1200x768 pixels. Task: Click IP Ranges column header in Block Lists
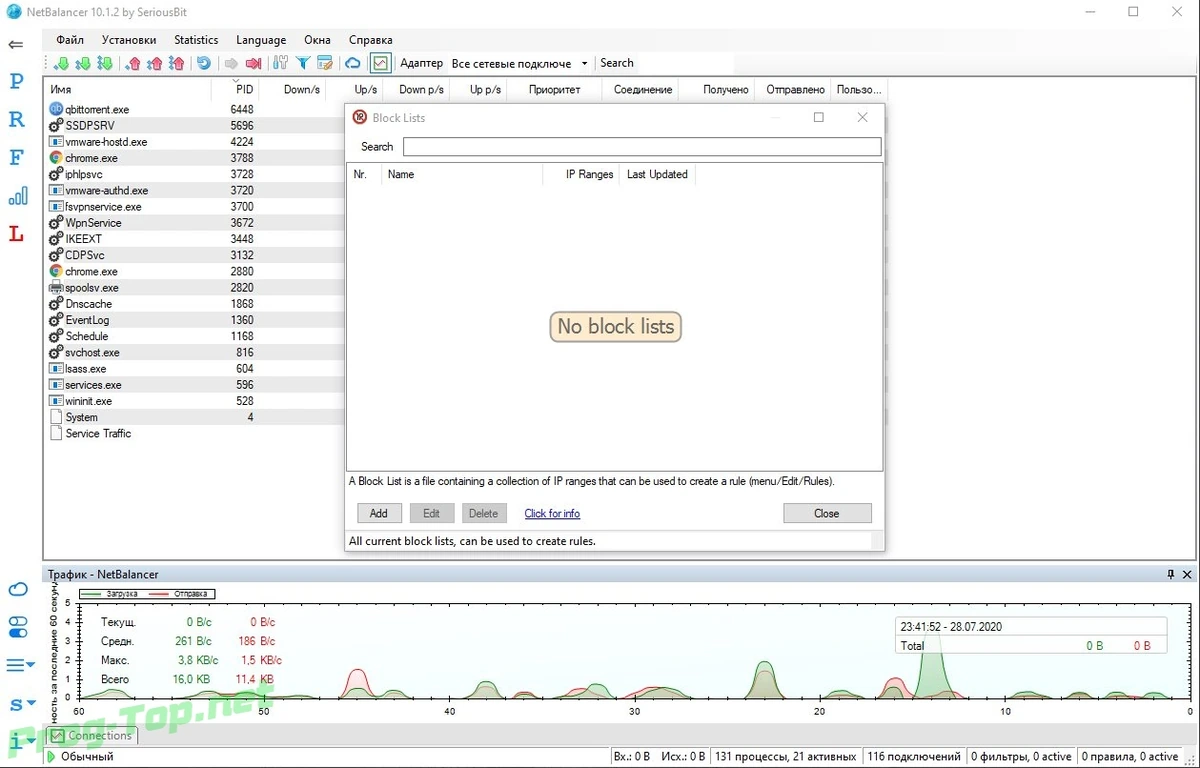(580, 174)
